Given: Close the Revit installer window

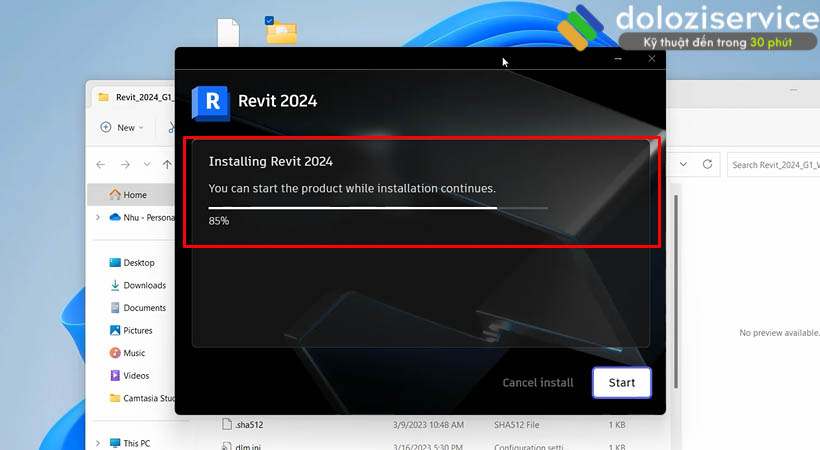Looking at the screenshot, I should (x=652, y=59).
